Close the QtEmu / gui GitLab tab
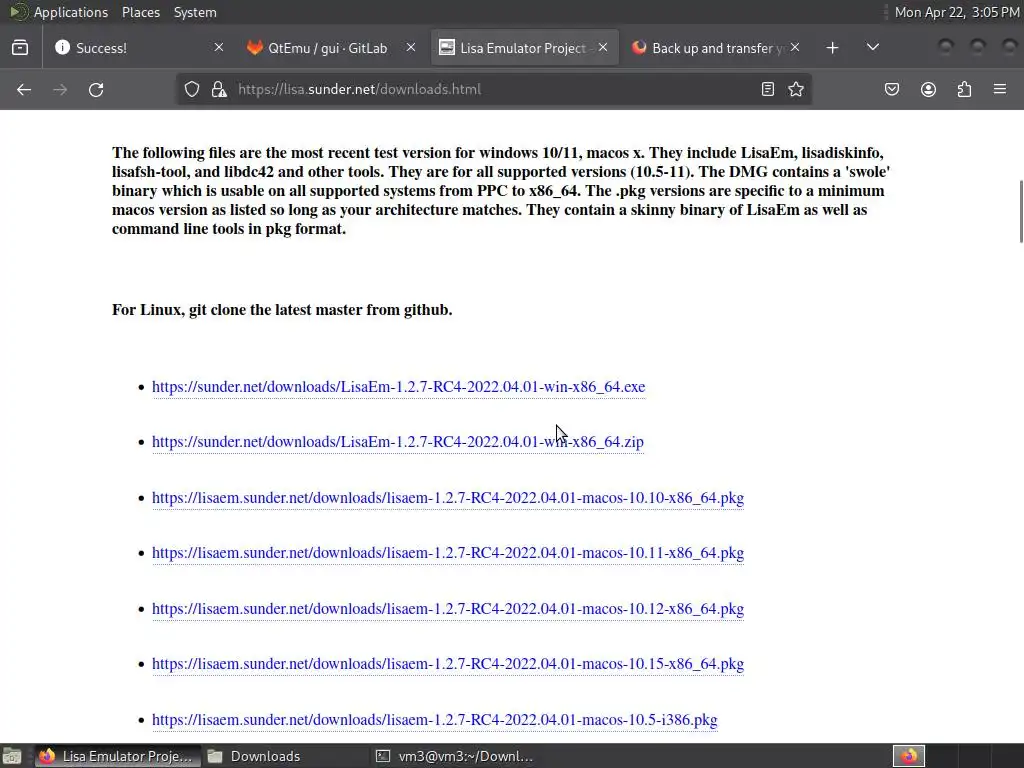1024x768 pixels. click(x=411, y=48)
